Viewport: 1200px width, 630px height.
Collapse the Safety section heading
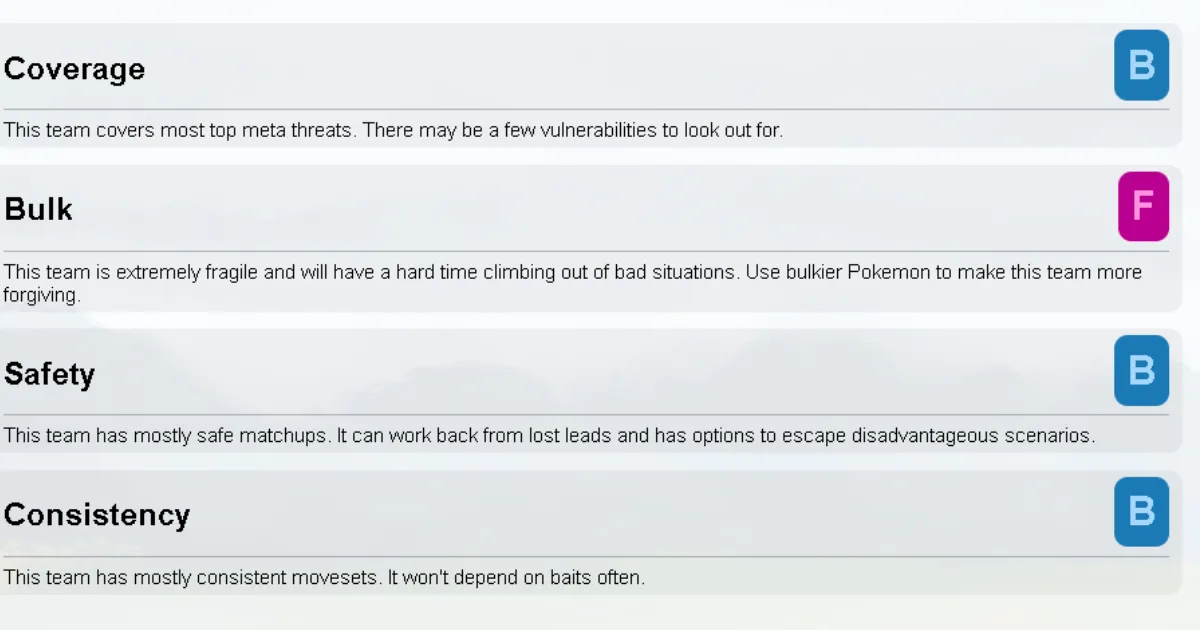[50, 374]
